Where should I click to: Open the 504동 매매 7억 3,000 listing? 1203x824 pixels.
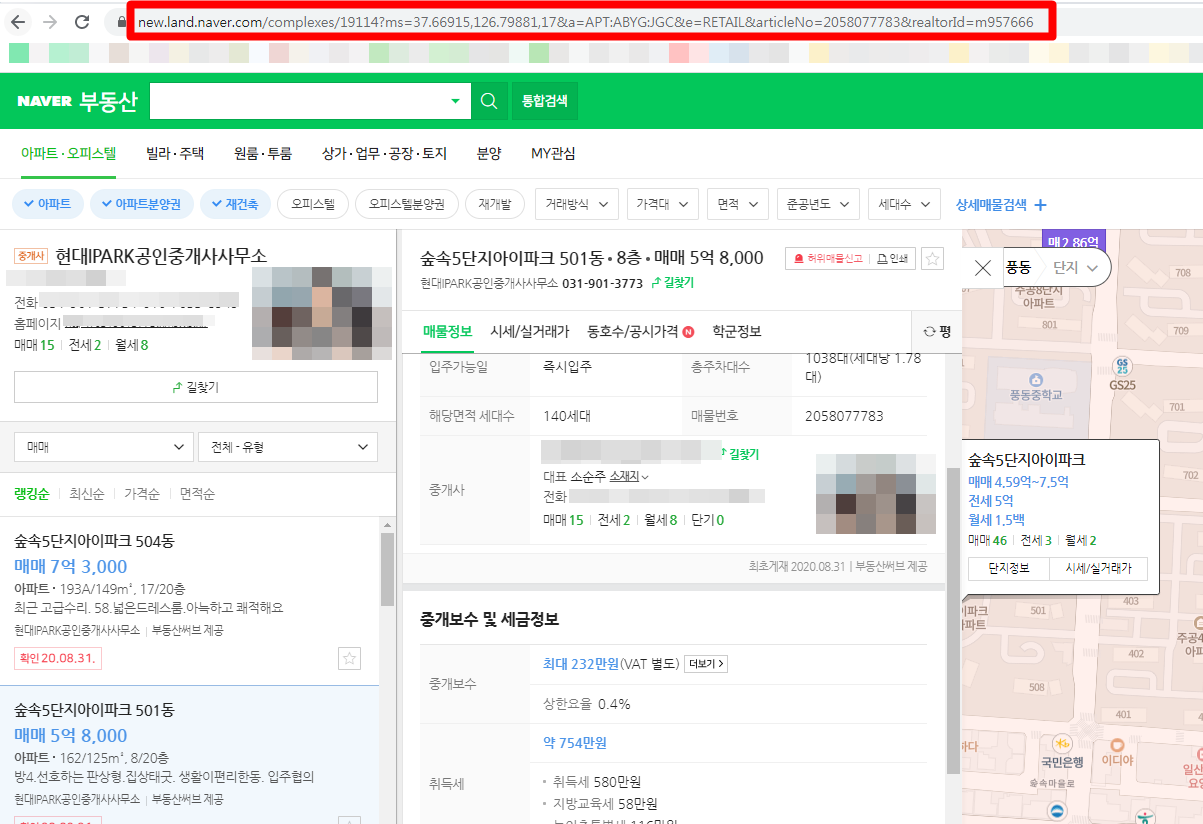click(190, 601)
